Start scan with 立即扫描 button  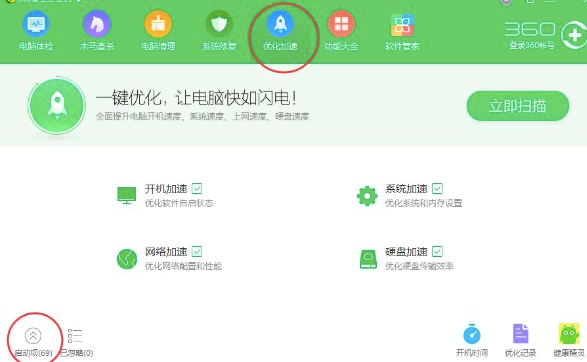518,106
